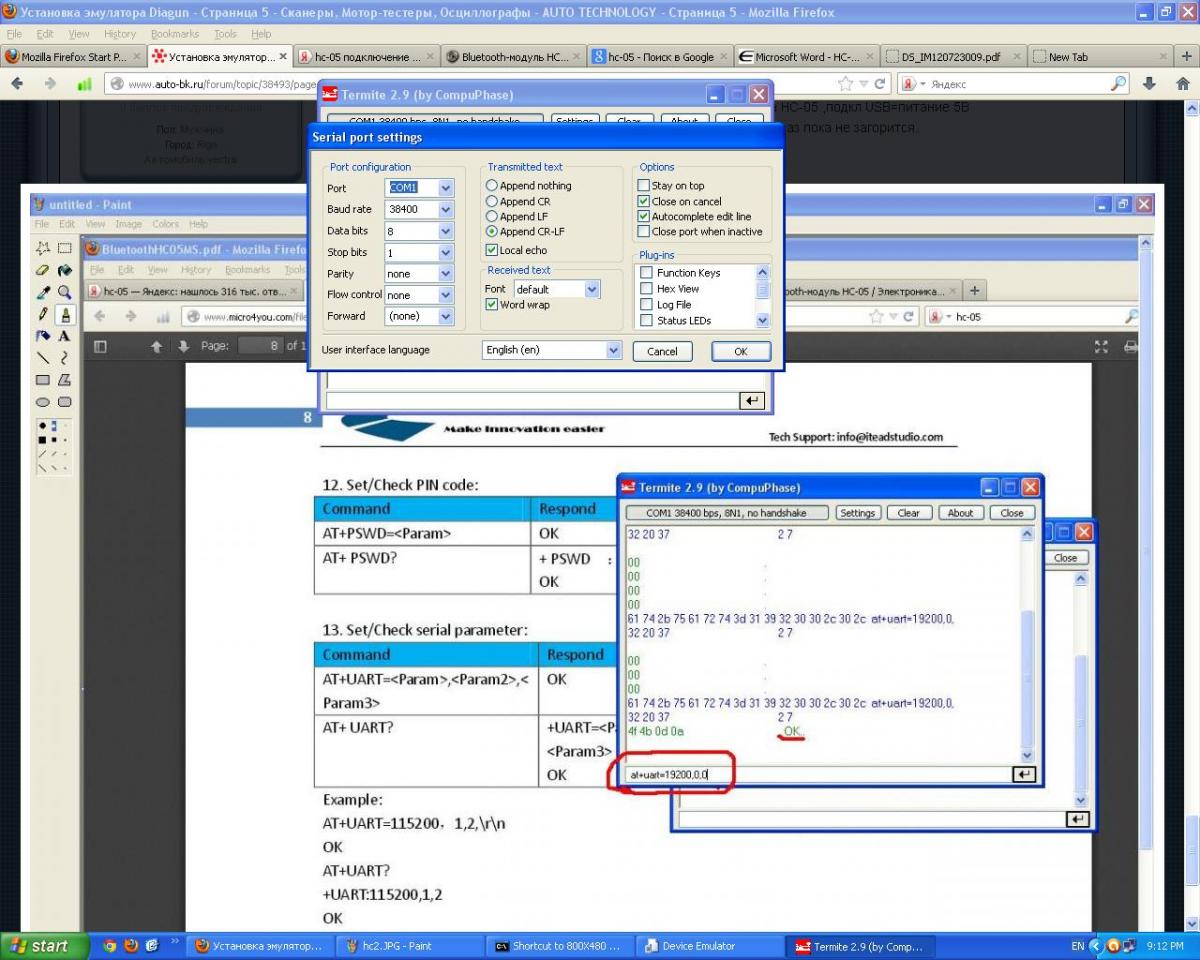Choose the Pencil tool in Paint

tap(43, 314)
